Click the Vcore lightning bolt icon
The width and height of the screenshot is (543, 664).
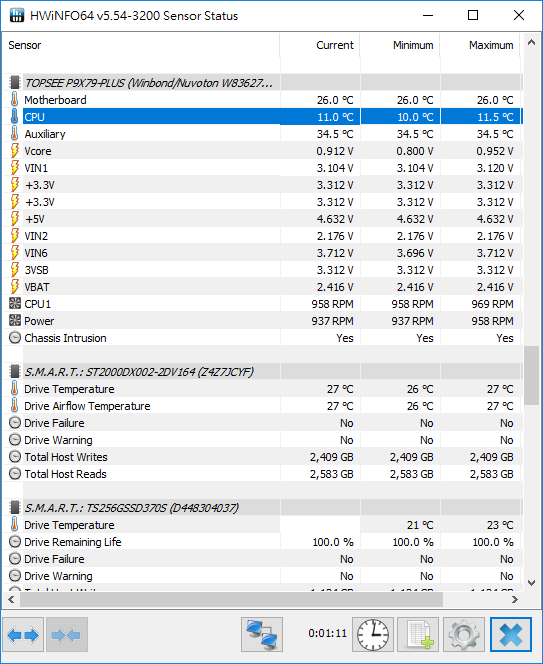coord(14,151)
